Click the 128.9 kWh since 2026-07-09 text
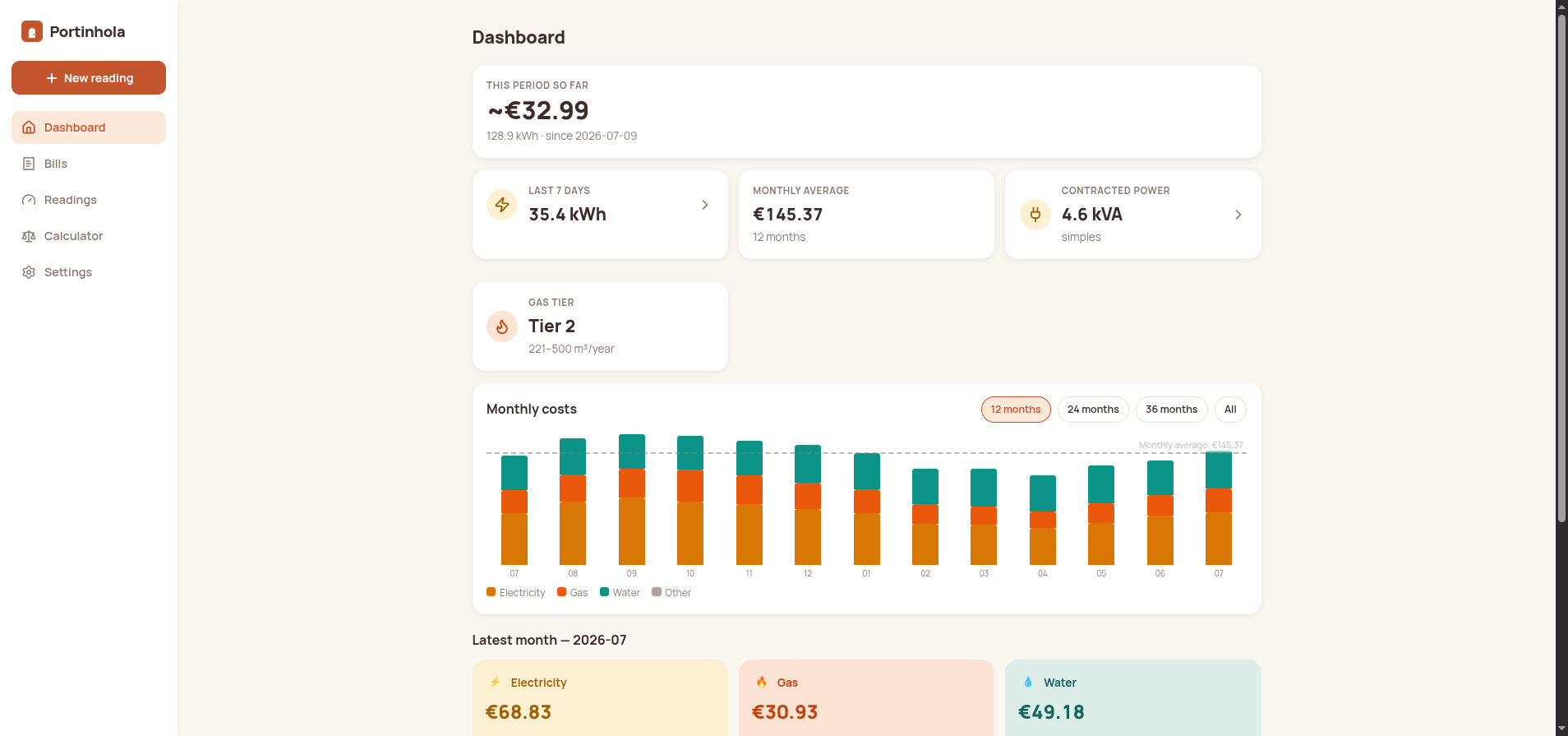Viewport: 1568px width, 736px height. pos(561,136)
